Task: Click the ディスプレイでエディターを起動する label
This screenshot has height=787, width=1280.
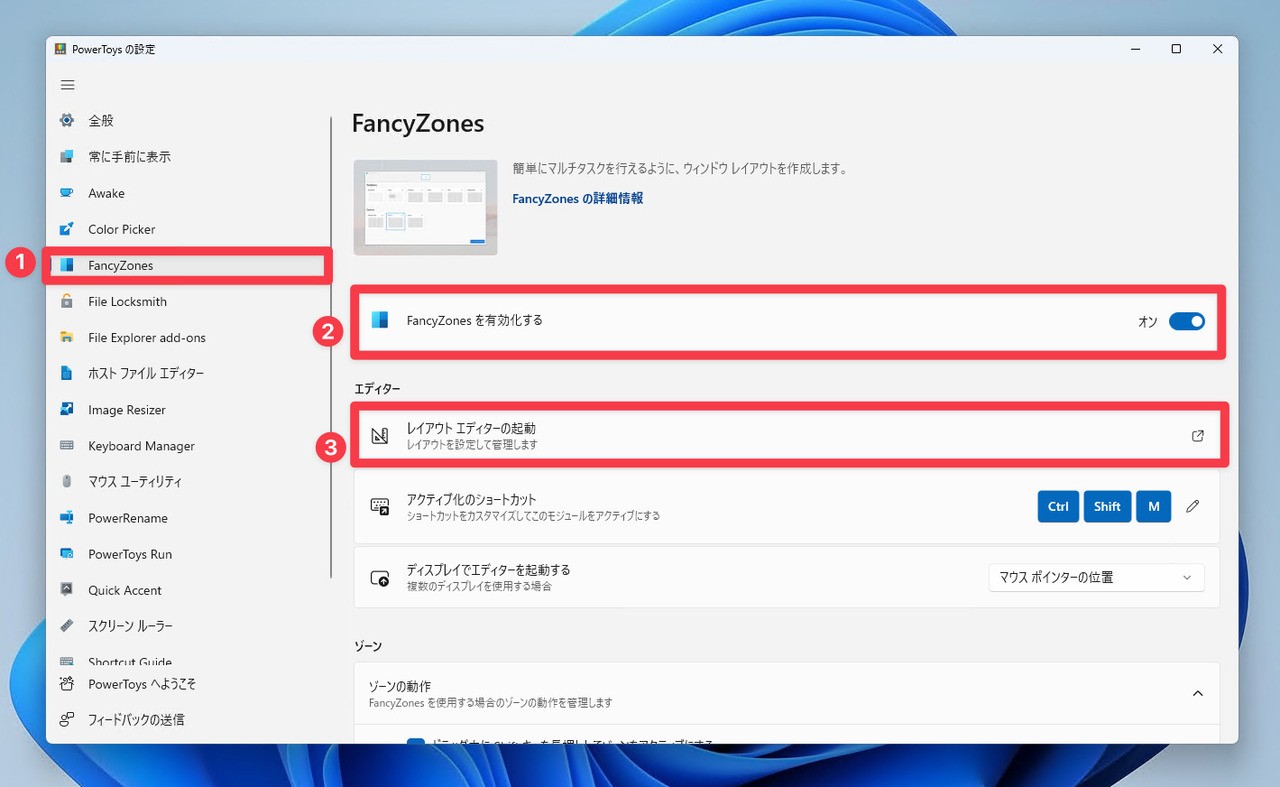Action: [488, 570]
